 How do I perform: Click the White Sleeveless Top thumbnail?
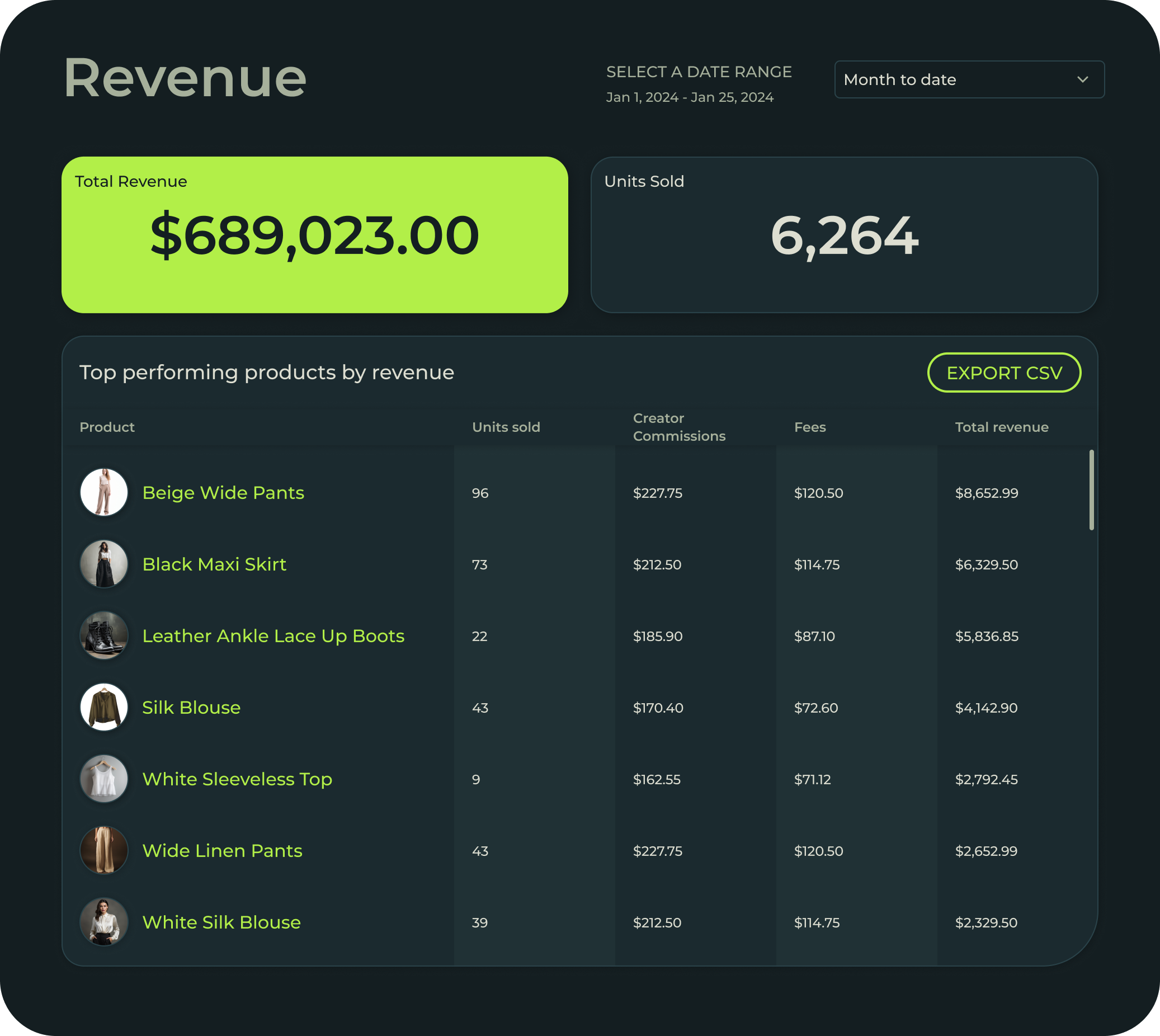click(103, 779)
